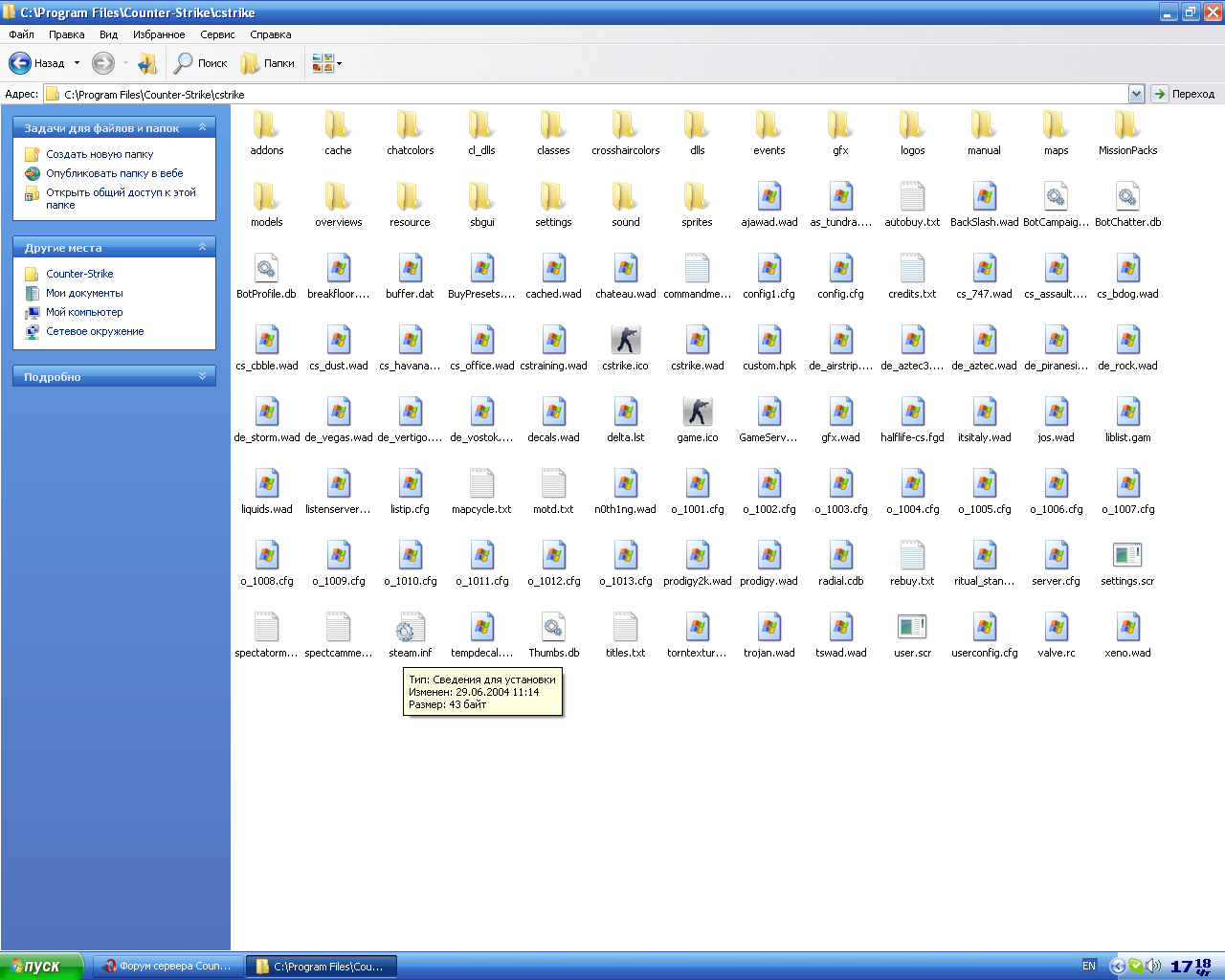This screenshot has height=980, width=1225.
Task: Open Сетевое окружение link
Action: tap(95, 331)
